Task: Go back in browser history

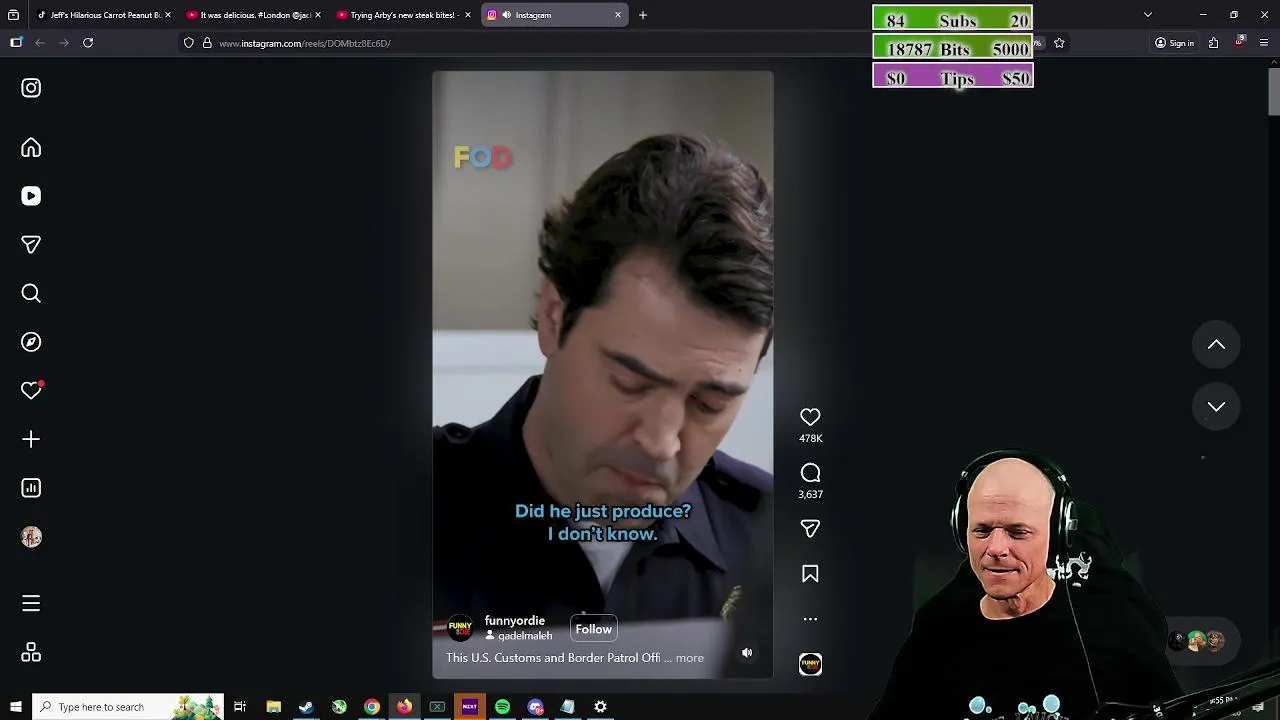Action: coord(40,43)
